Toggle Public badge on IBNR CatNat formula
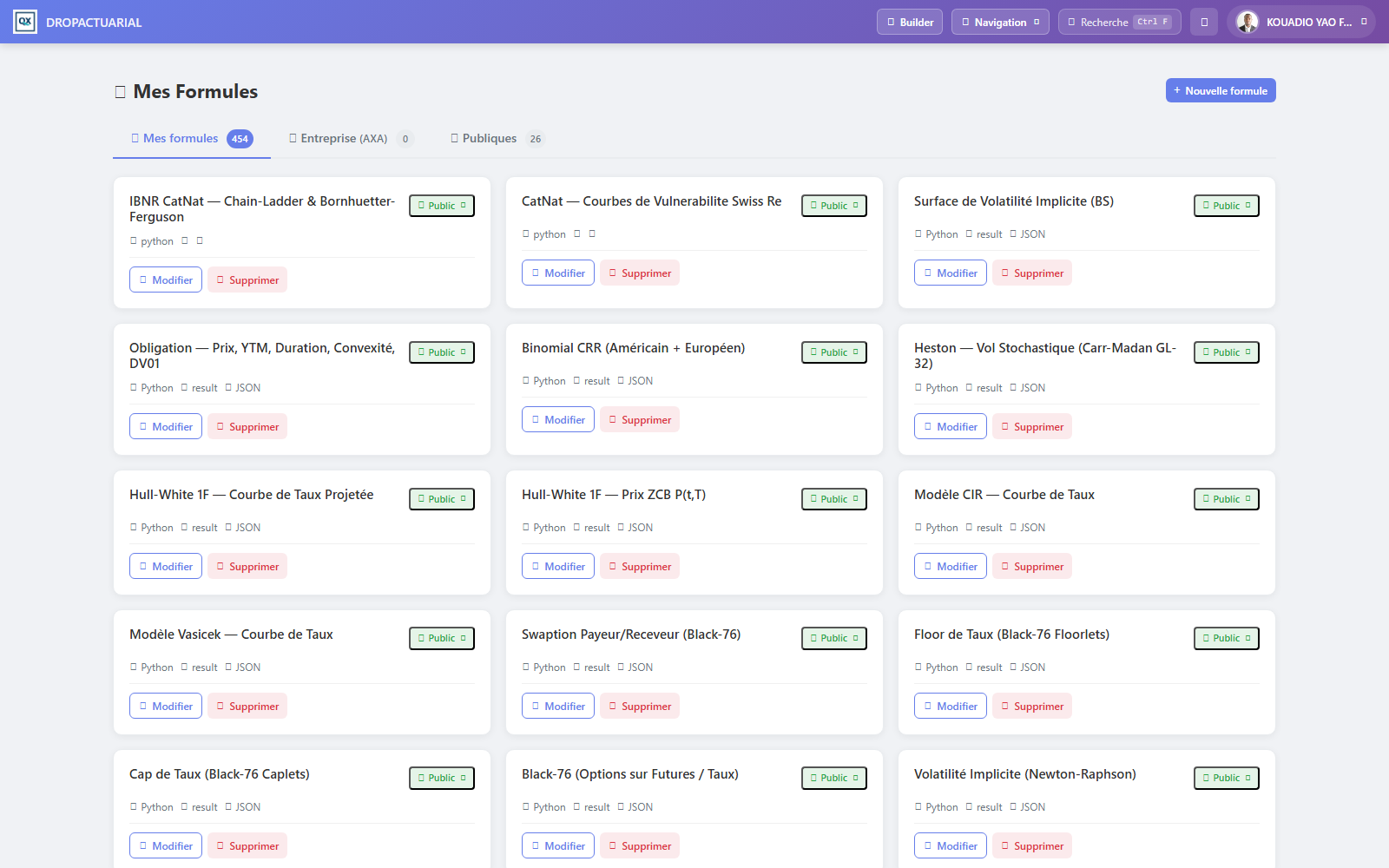The image size is (1389, 868). pyautogui.click(x=442, y=206)
